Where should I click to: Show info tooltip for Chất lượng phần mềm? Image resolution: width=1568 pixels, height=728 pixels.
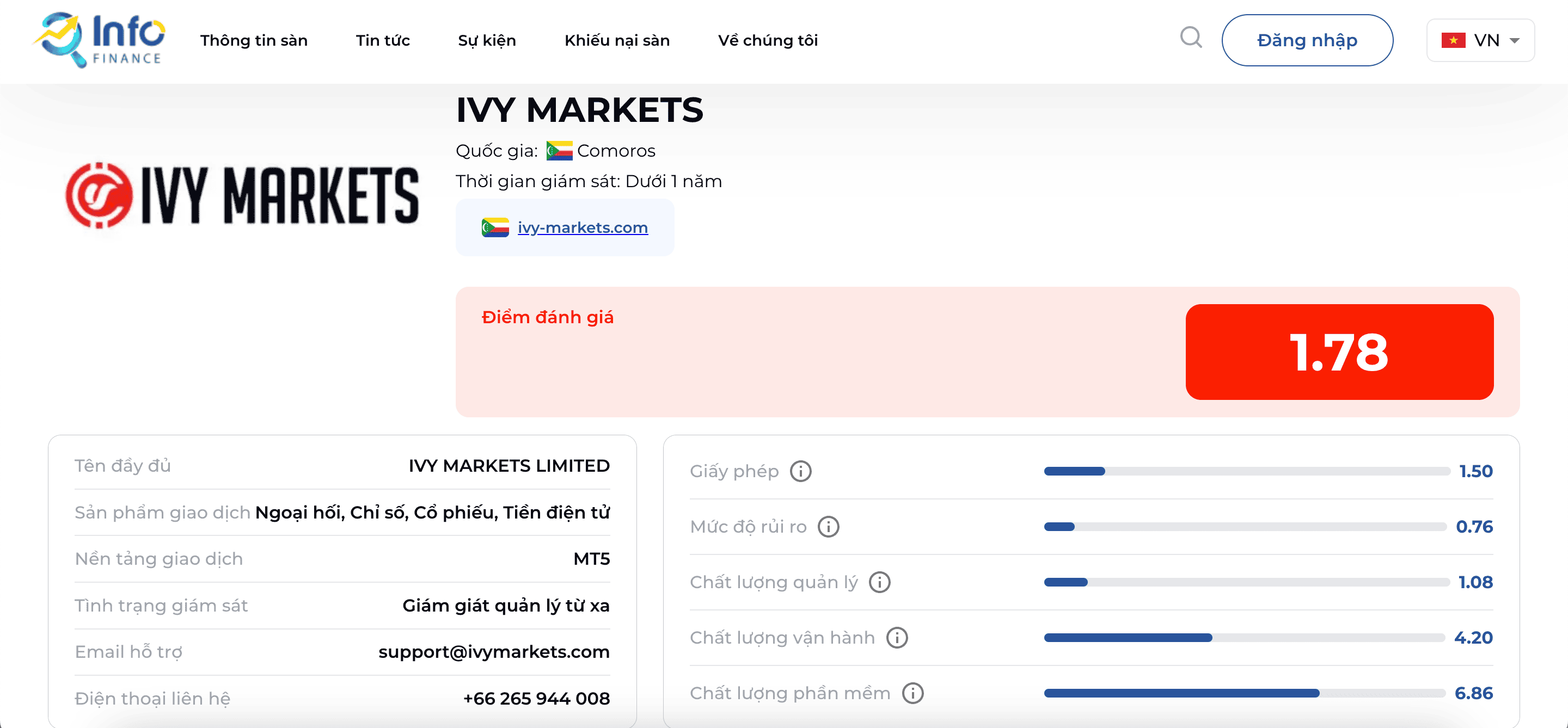click(x=912, y=693)
